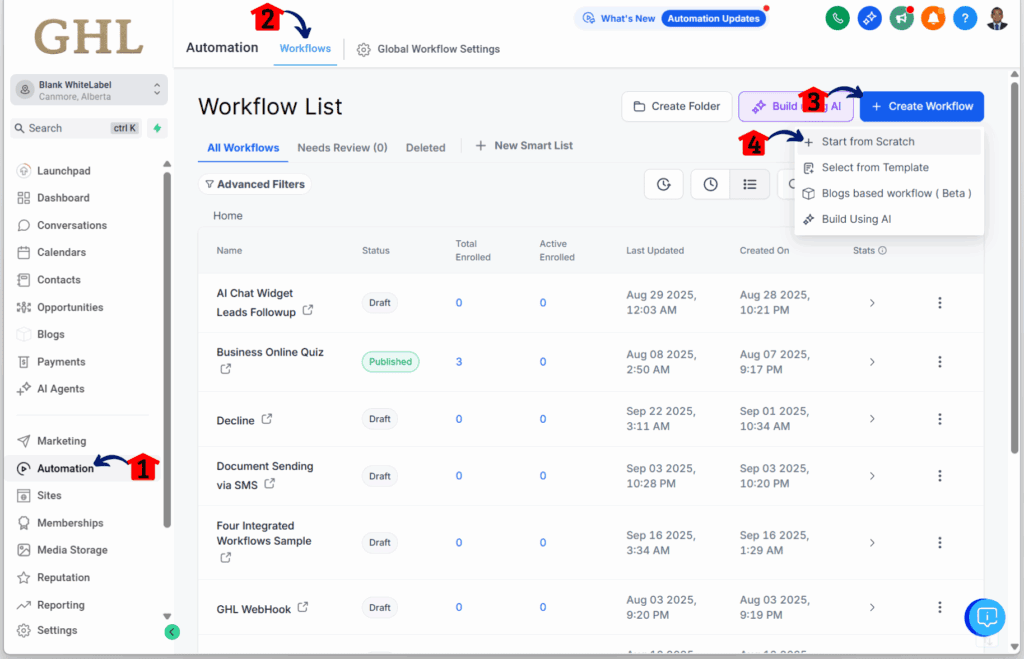The image size is (1024, 659).
Task: Open external link icon for Business Online Quiz
Action: click(x=225, y=369)
